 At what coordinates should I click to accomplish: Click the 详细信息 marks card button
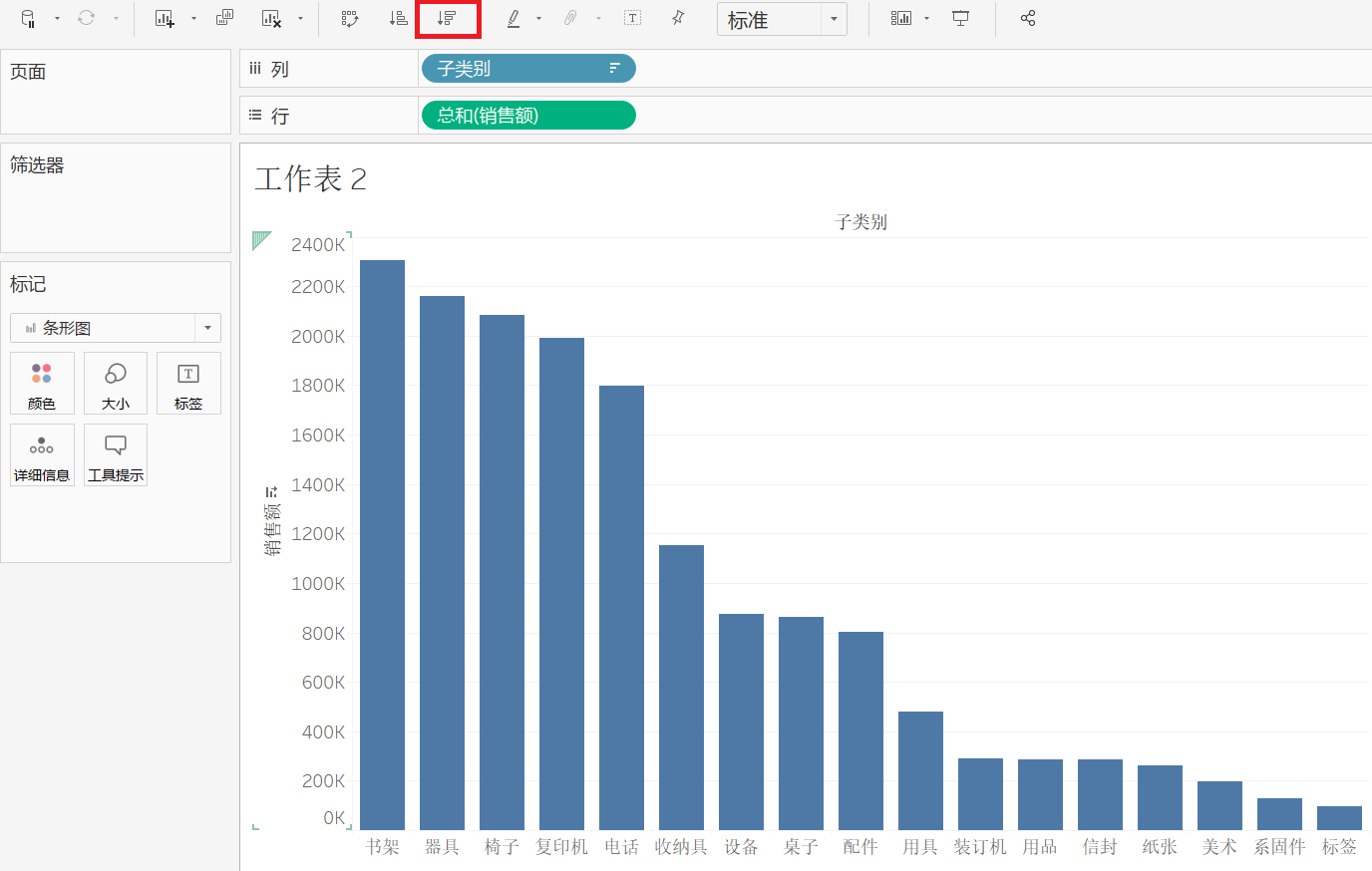tap(42, 455)
